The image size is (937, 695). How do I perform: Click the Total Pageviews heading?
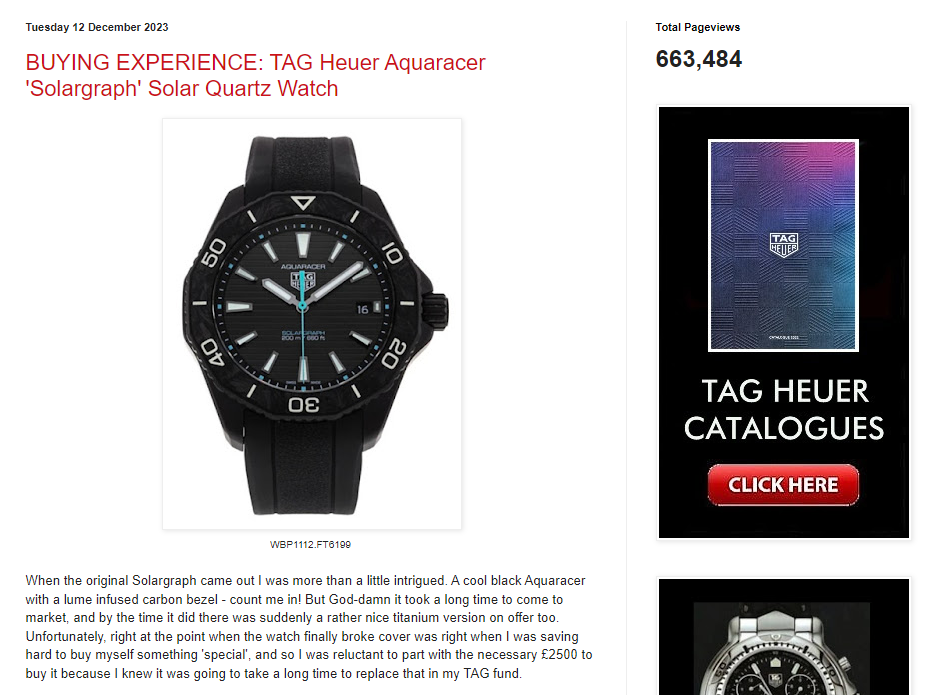tap(697, 27)
